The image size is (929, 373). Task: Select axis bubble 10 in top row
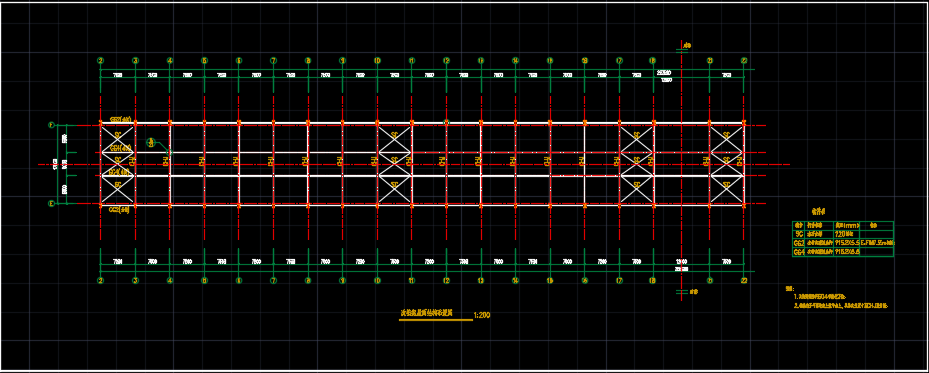point(377,60)
